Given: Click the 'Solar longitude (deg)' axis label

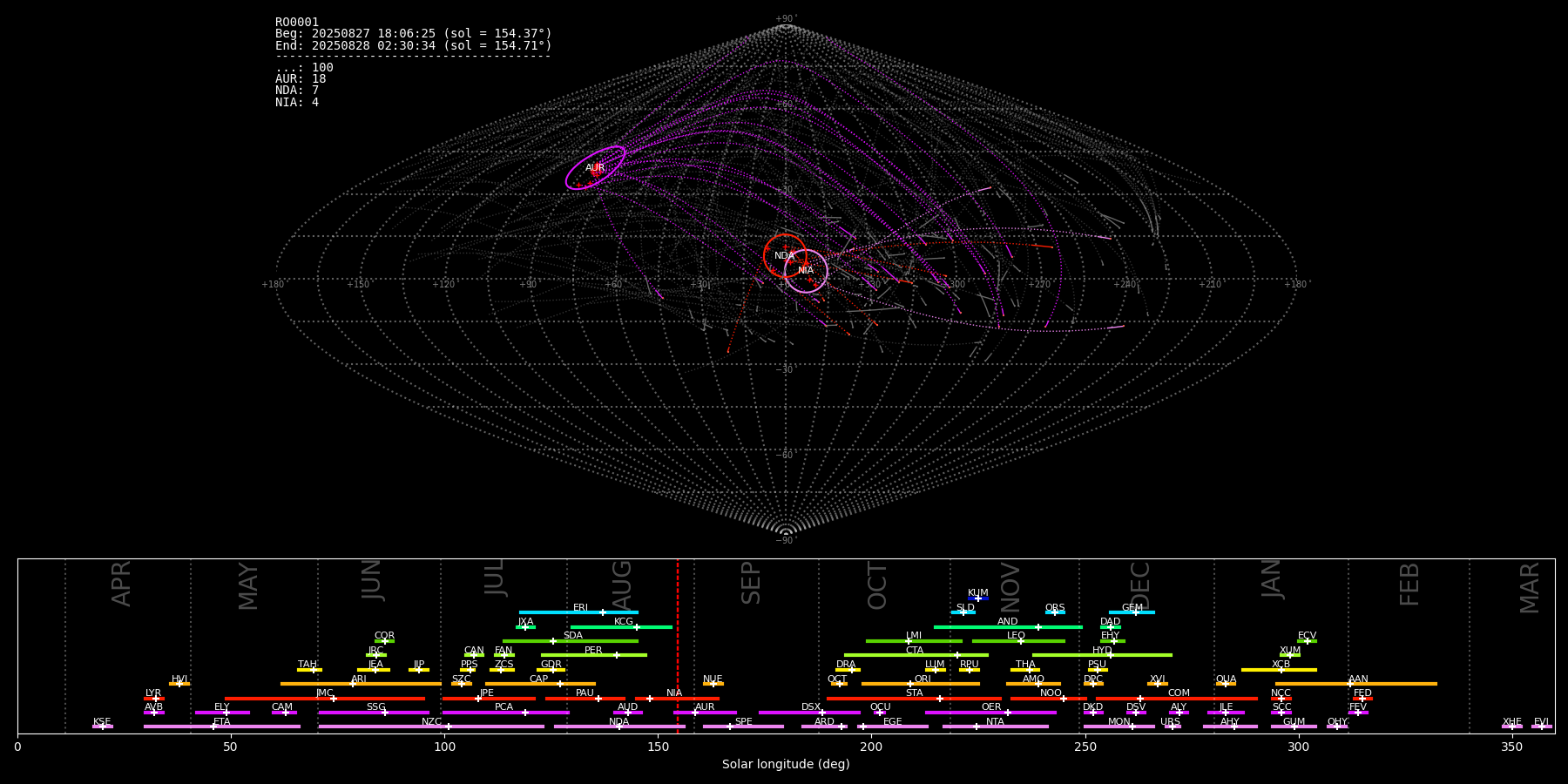Looking at the screenshot, I should (786, 765).
